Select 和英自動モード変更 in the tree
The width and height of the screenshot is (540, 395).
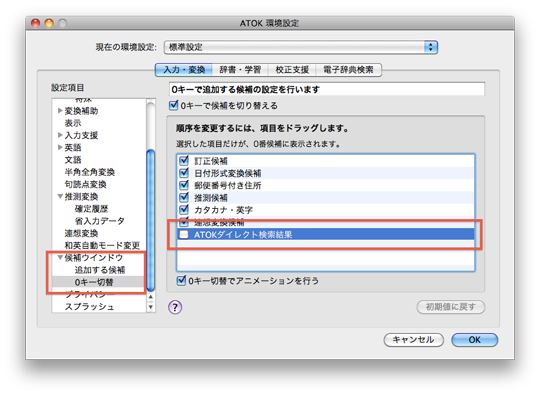(x=102, y=245)
